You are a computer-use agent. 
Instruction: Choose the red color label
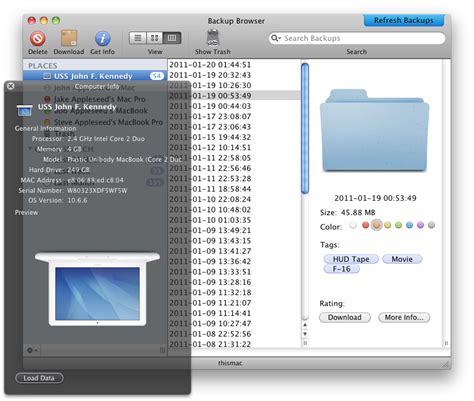pyautogui.click(x=365, y=225)
